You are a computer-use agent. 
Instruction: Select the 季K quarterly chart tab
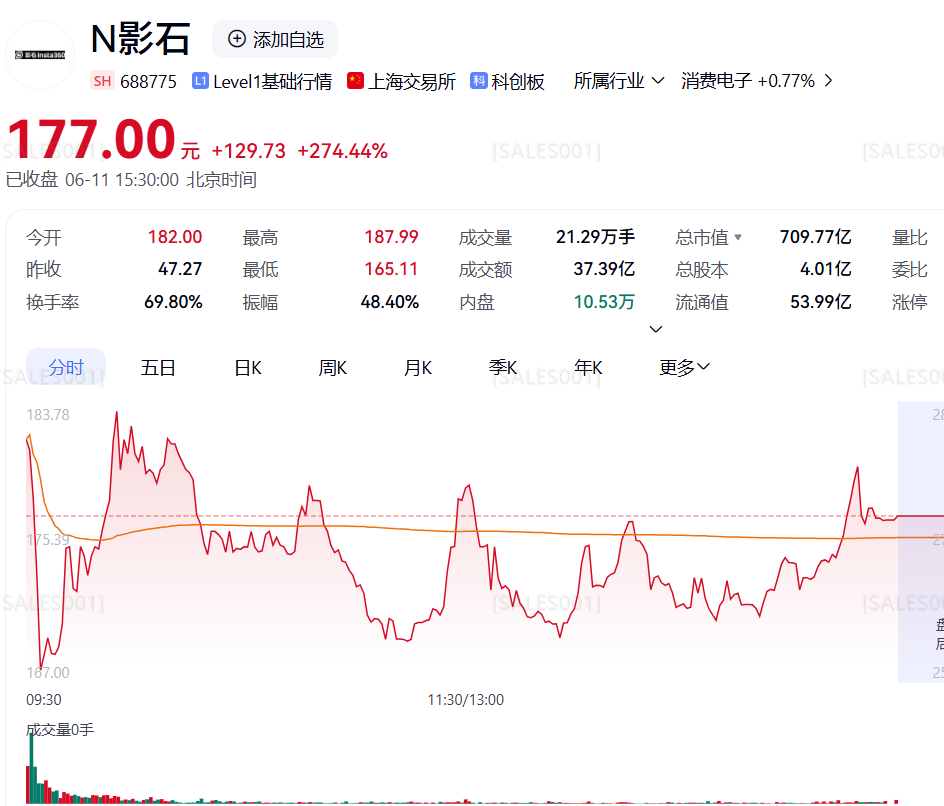click(503, 368)
